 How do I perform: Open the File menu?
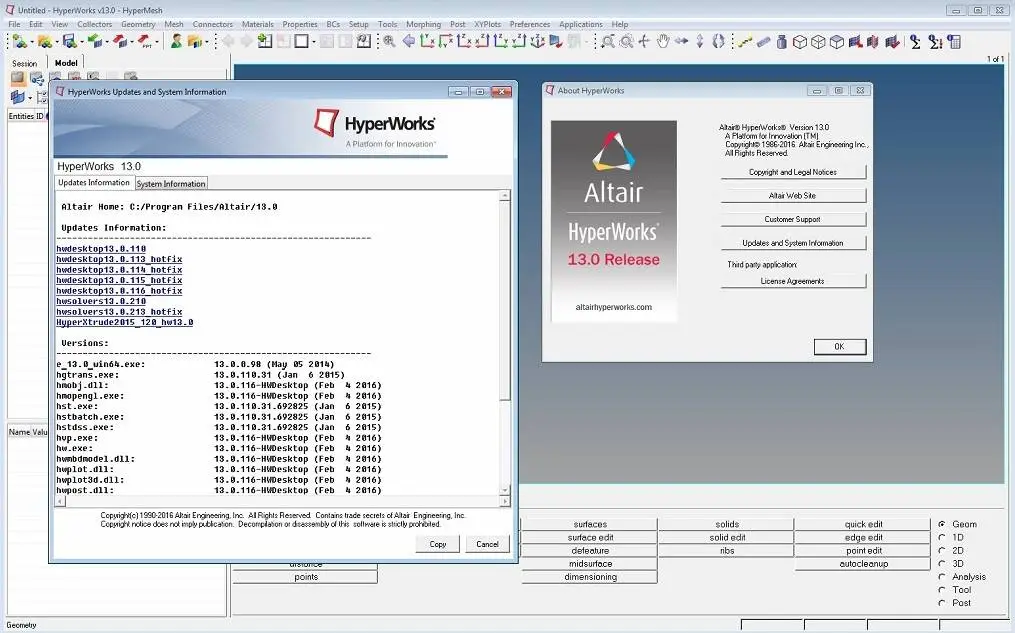[x=14, y=24]
